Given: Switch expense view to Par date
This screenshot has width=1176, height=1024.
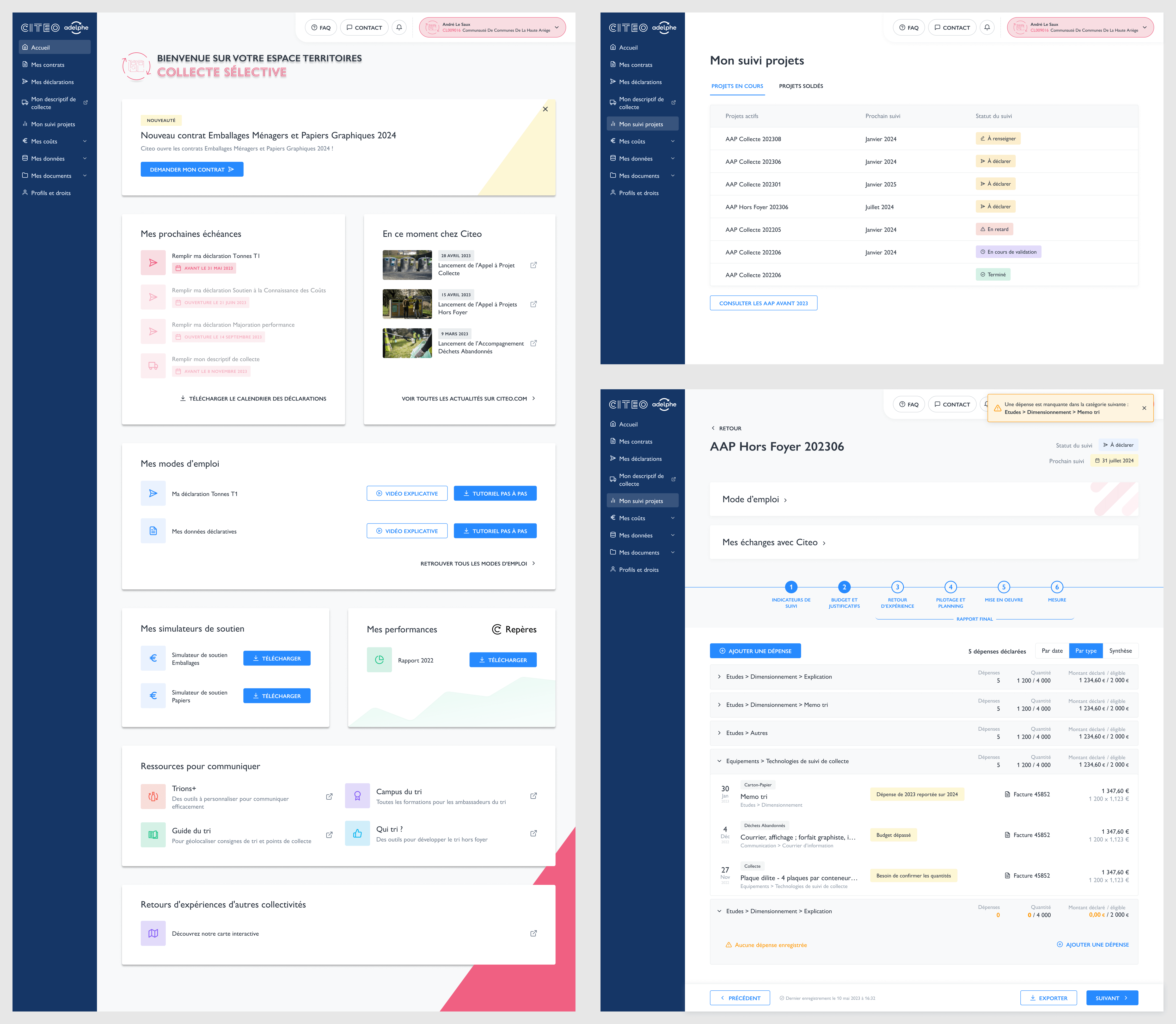Looking at the screenshot, I should click(x=1052, y=651).
